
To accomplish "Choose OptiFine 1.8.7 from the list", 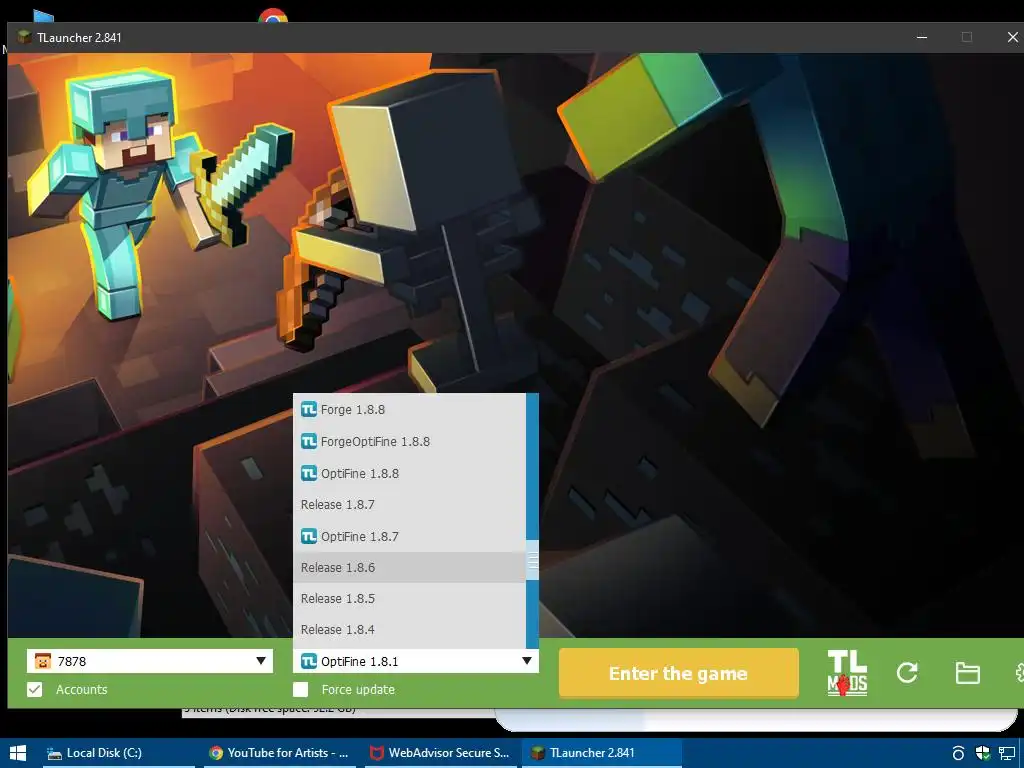I will point(409,536).
